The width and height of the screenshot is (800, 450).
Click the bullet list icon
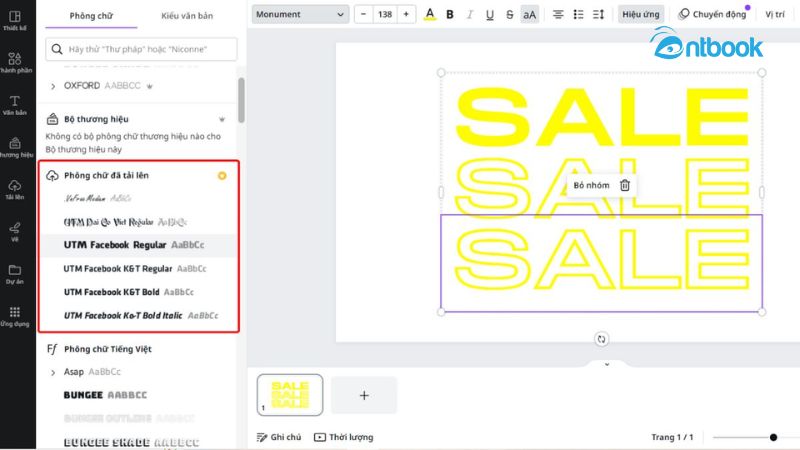578,14
